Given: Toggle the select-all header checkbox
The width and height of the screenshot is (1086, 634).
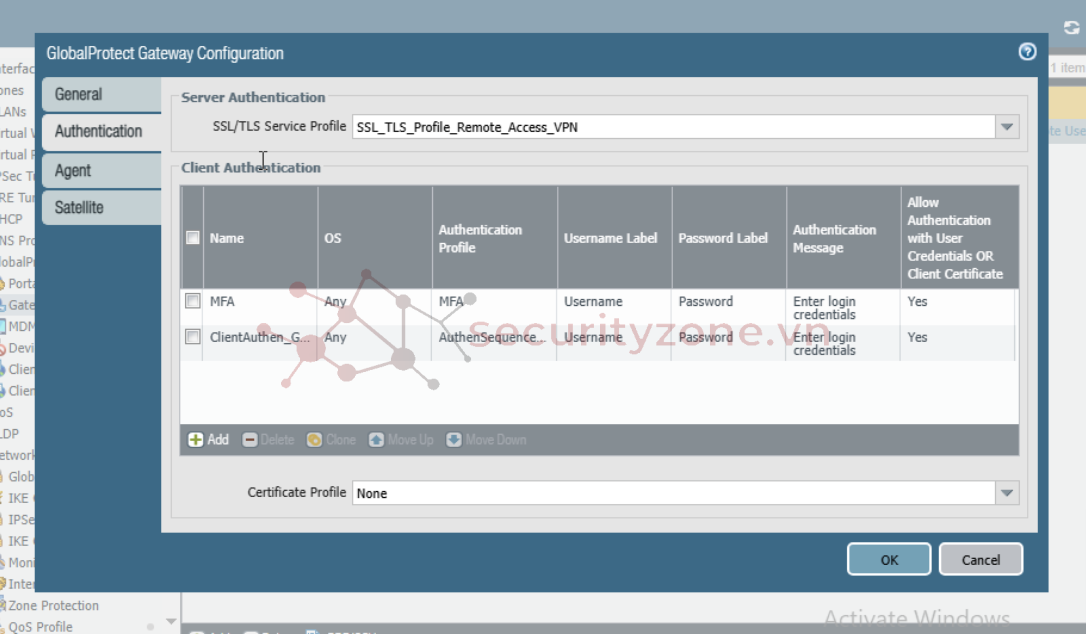Looking at the screenshot, I should point(193,238).
